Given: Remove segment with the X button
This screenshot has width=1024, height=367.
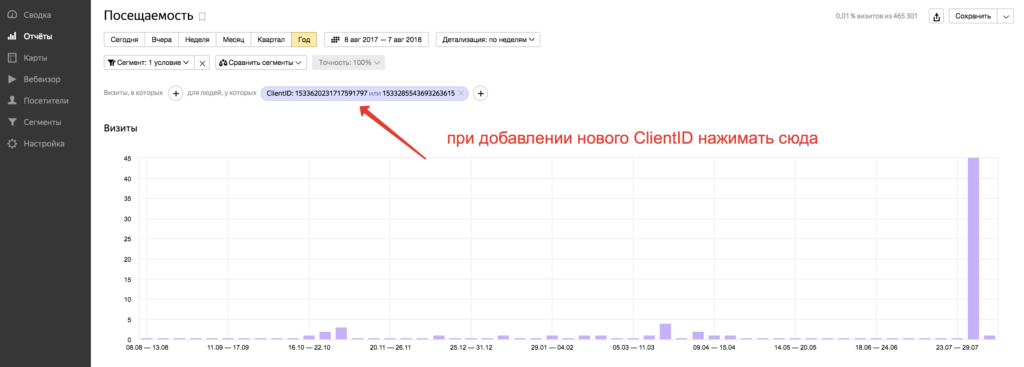Looking at the screenshot, I should [202, 63].
